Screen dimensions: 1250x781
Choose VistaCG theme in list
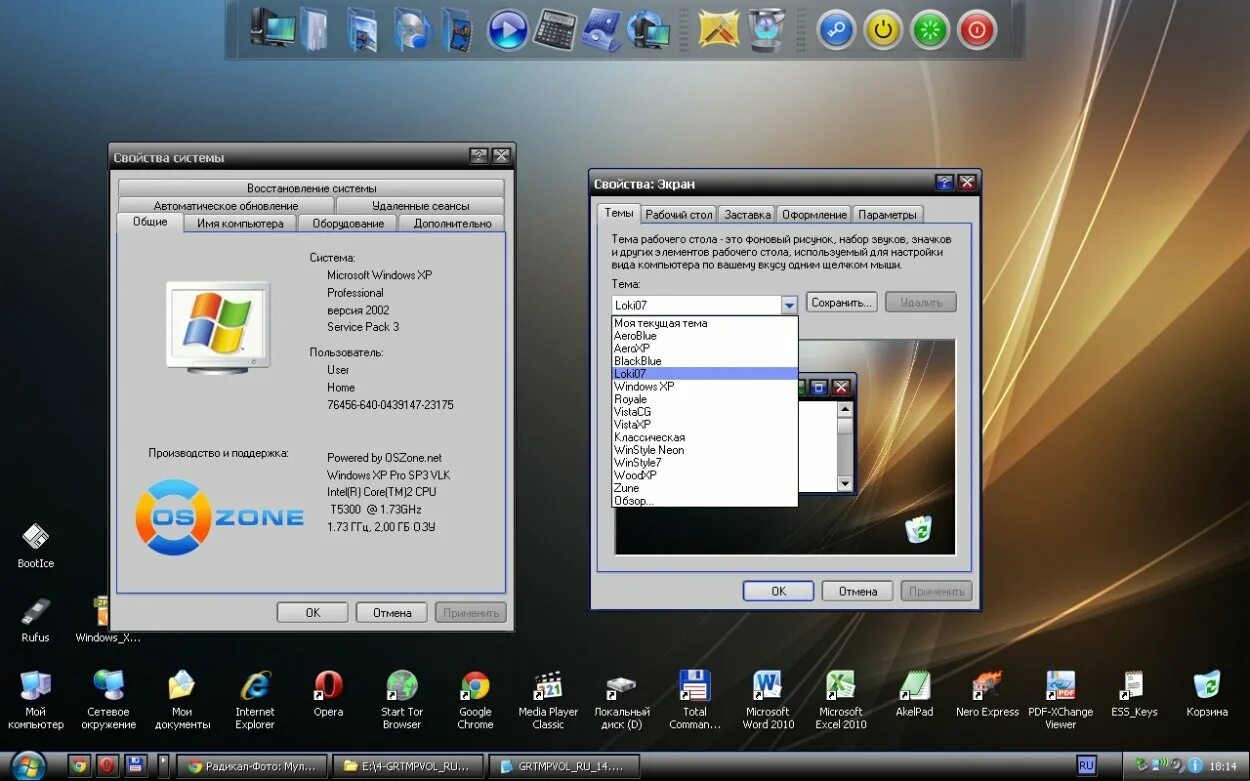(x=705, y=412)
